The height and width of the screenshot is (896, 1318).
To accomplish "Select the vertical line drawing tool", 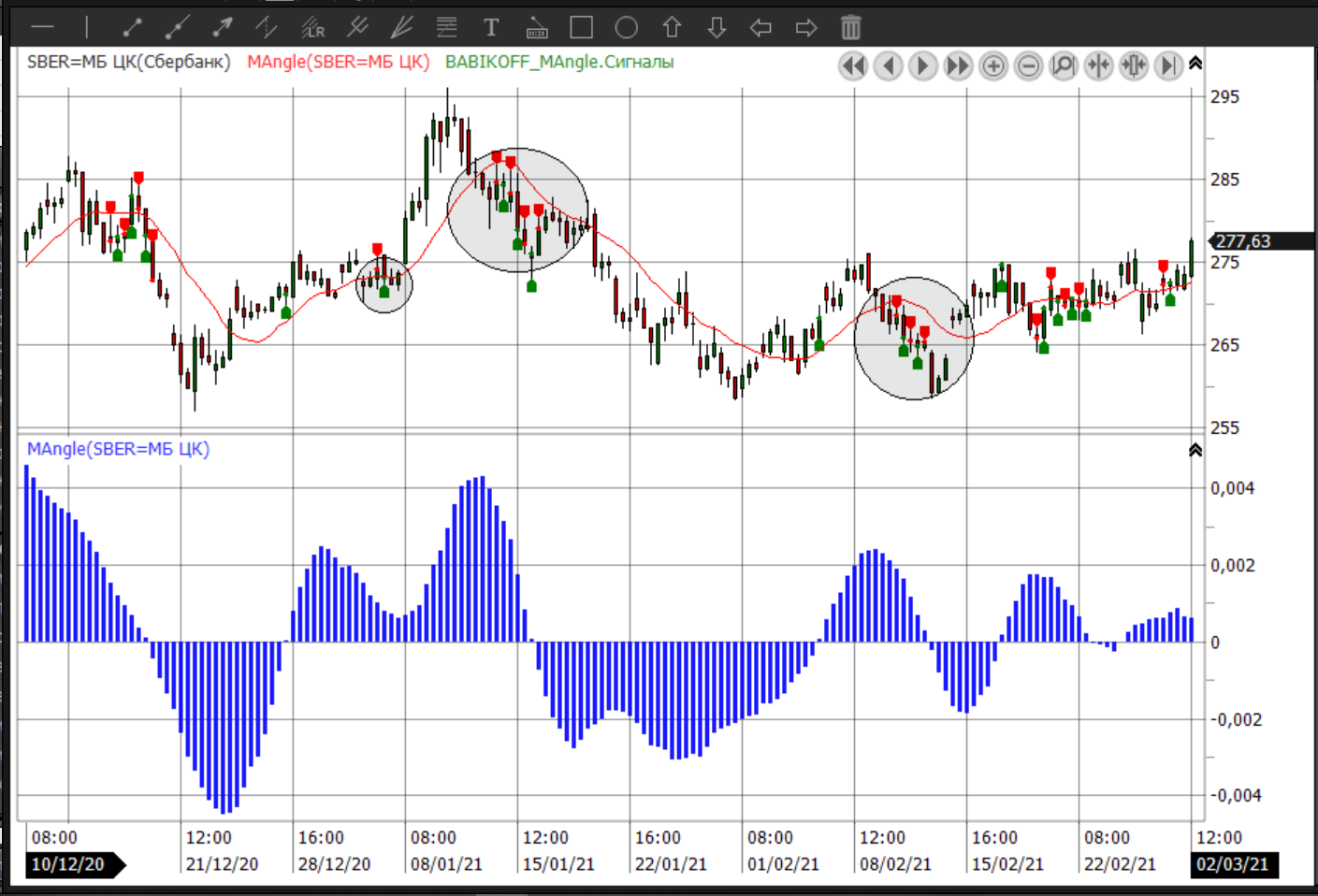I will coord(87,27).
